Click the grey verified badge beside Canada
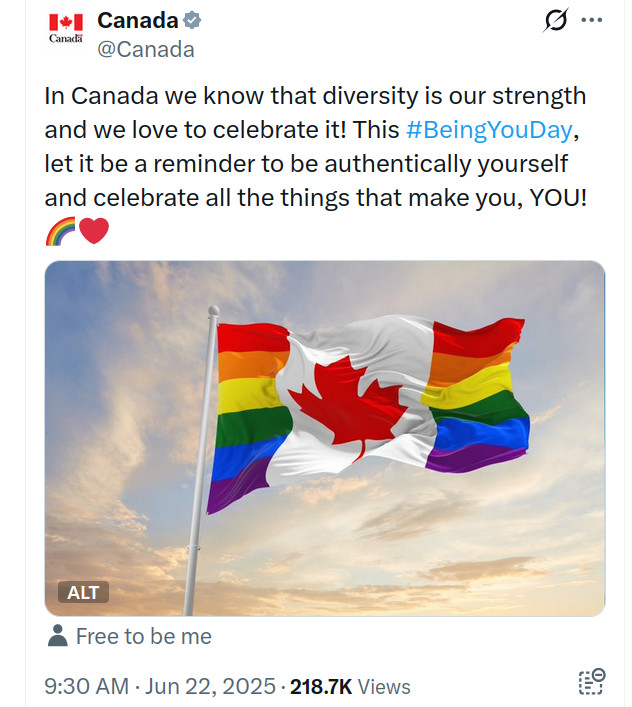632x707 pixels. 194,20
